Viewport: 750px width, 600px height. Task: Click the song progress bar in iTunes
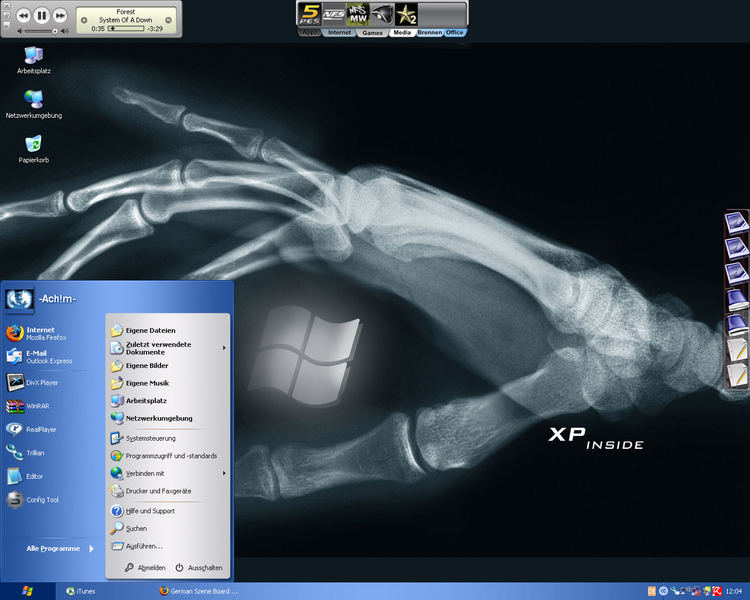click(126, 29)
